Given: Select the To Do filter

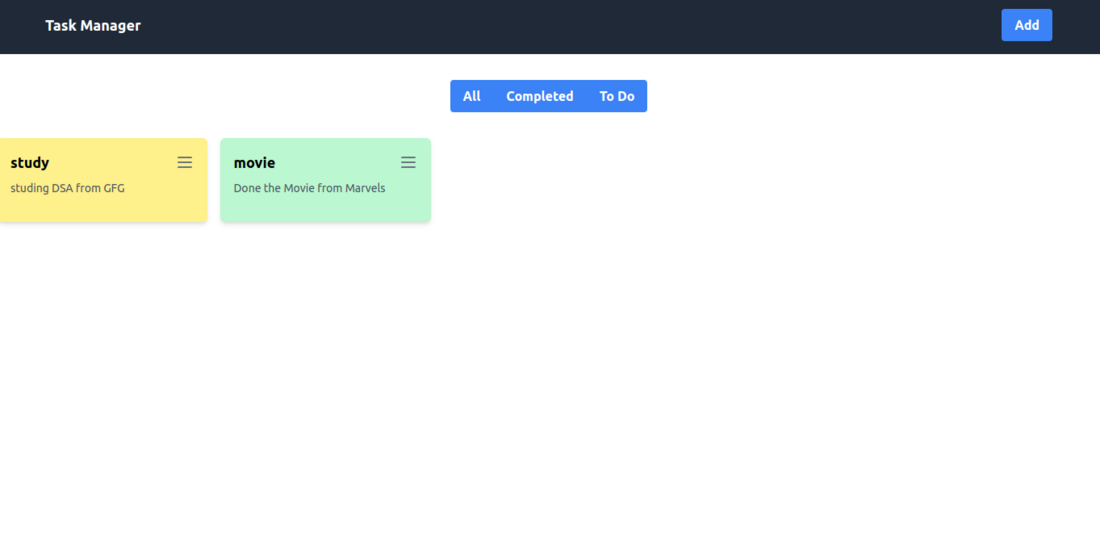Looking at the screenshot, I should click(617, 96).
